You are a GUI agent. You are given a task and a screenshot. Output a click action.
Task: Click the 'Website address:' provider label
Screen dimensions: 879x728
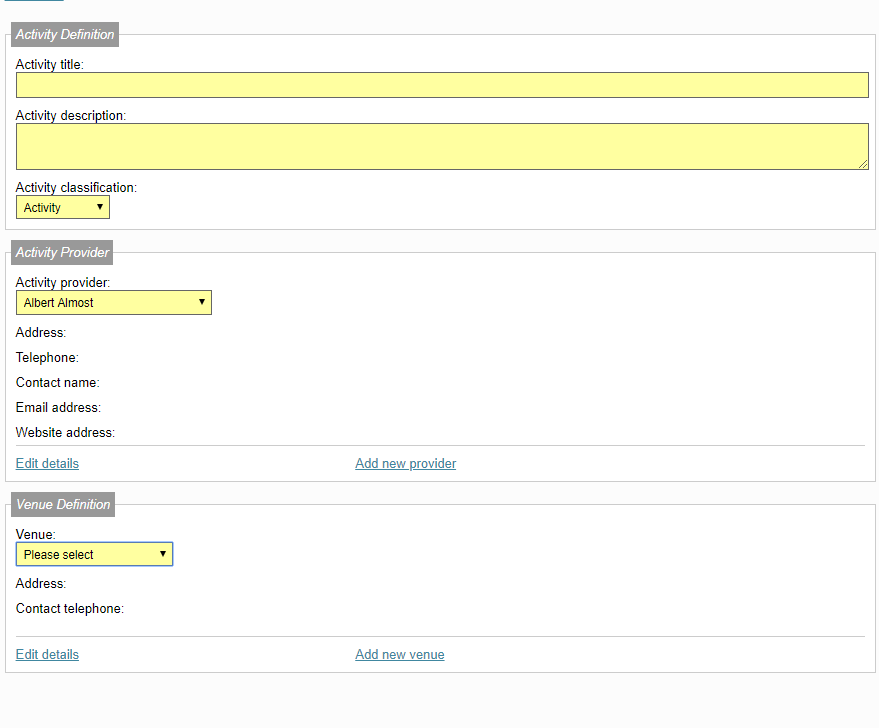[x=65, y=433]
